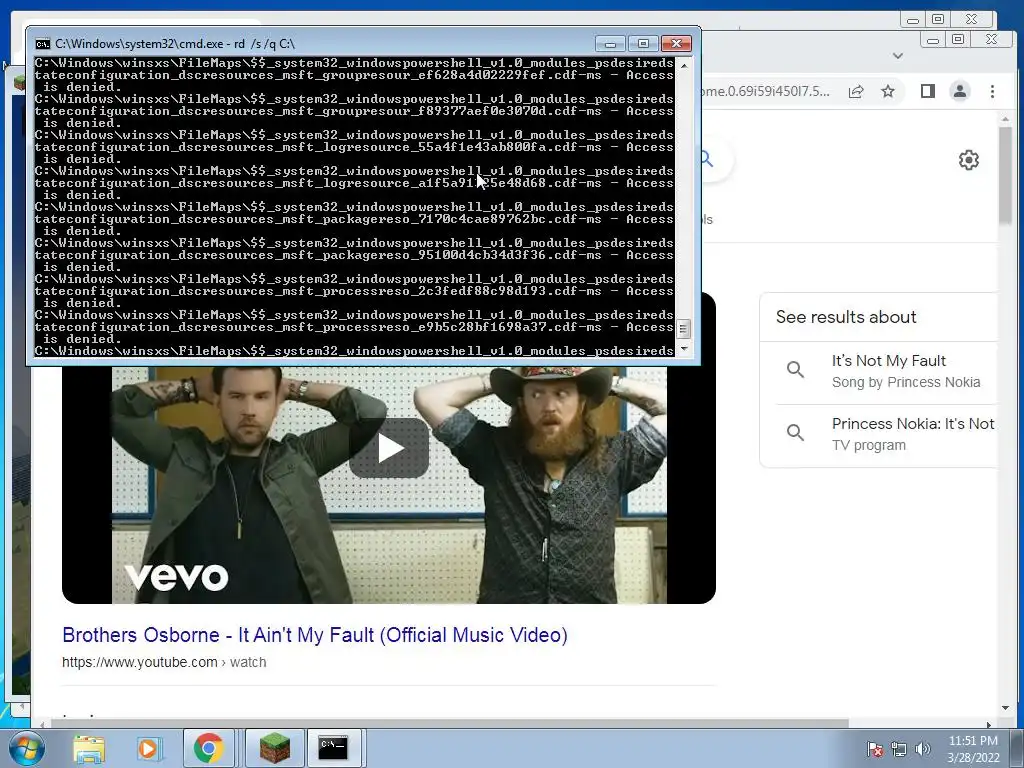The width and height of the screenshot is (1024, 768).
Task: Play the Brothers Osborne video thumbnail
Action: 389,448
